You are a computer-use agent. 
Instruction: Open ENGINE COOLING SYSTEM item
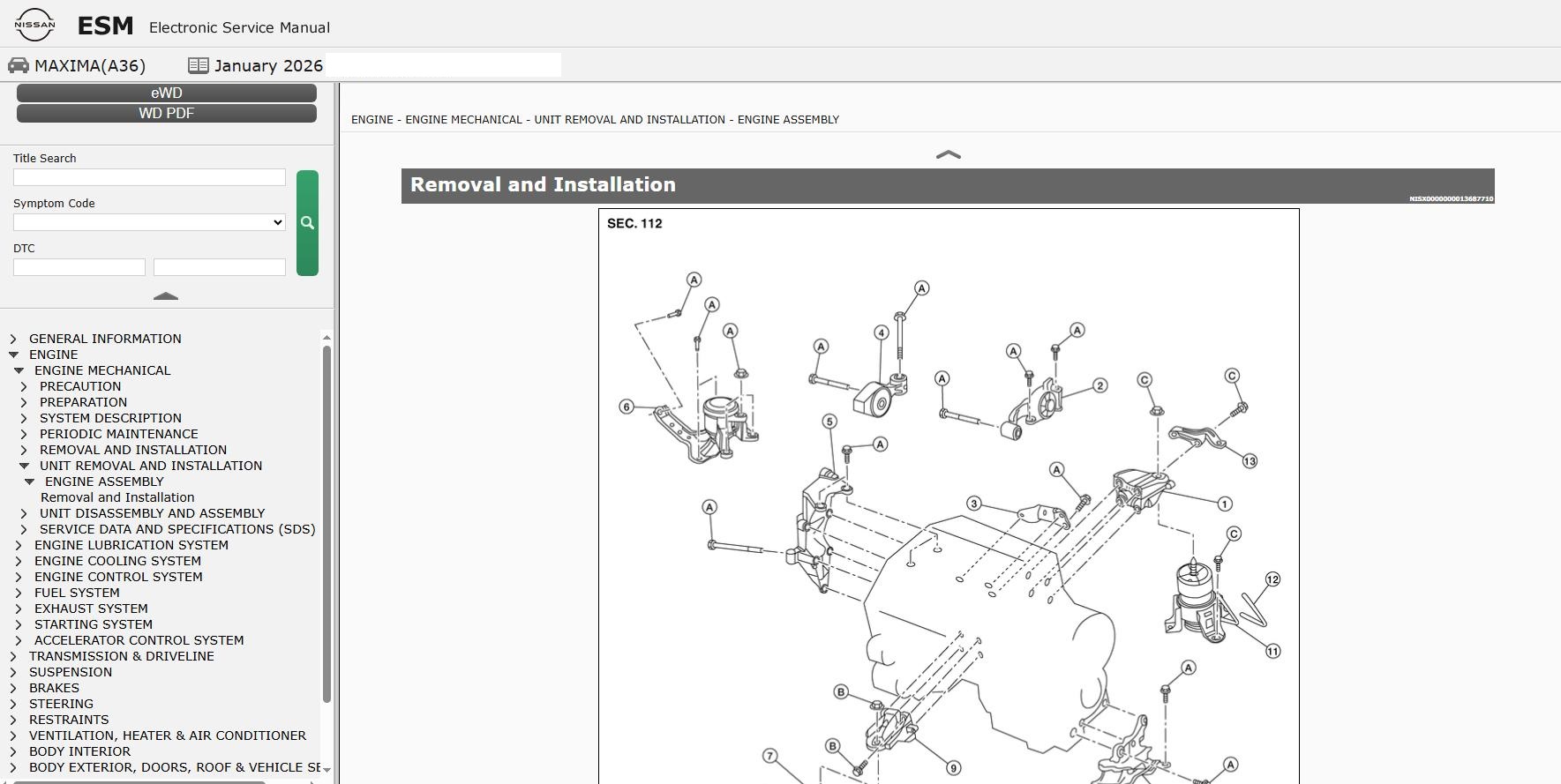[x=117, y=561]
